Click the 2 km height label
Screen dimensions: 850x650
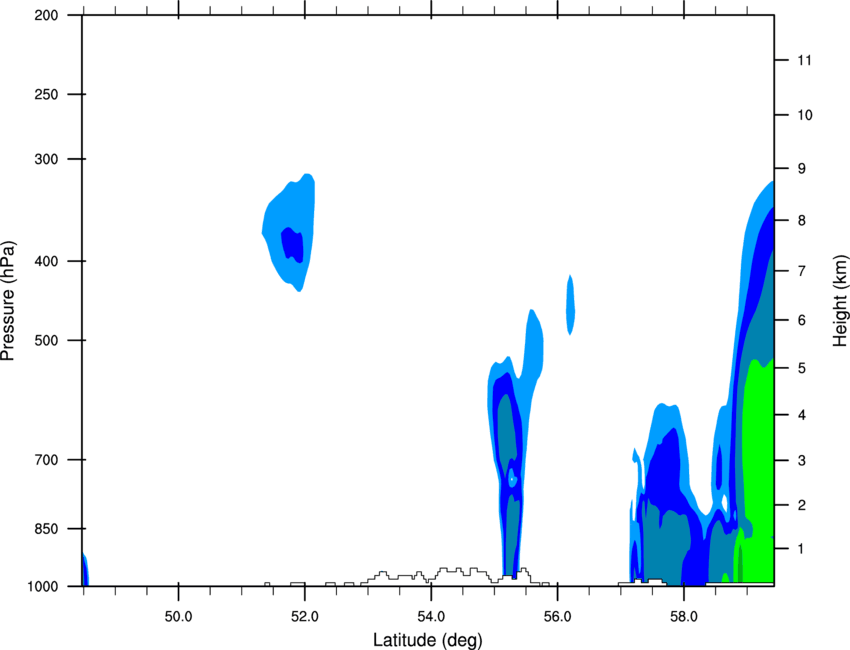[x=802, y=505]
